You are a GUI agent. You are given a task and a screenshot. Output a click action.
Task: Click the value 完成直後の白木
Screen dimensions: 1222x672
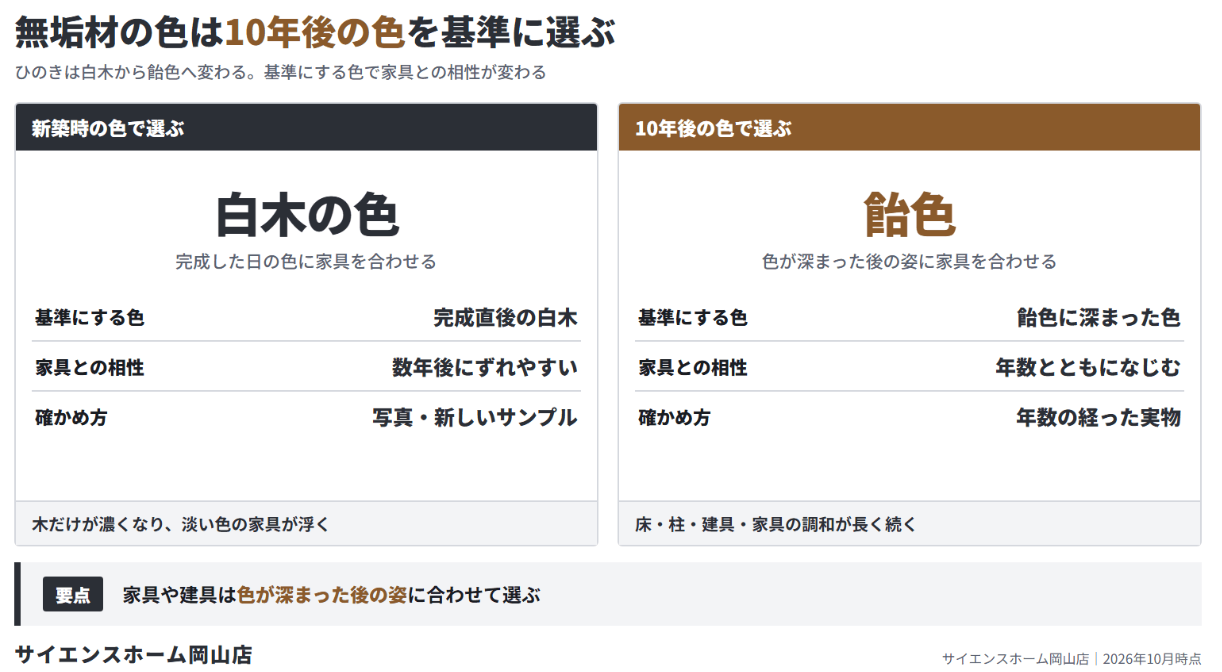coord(505,318)
